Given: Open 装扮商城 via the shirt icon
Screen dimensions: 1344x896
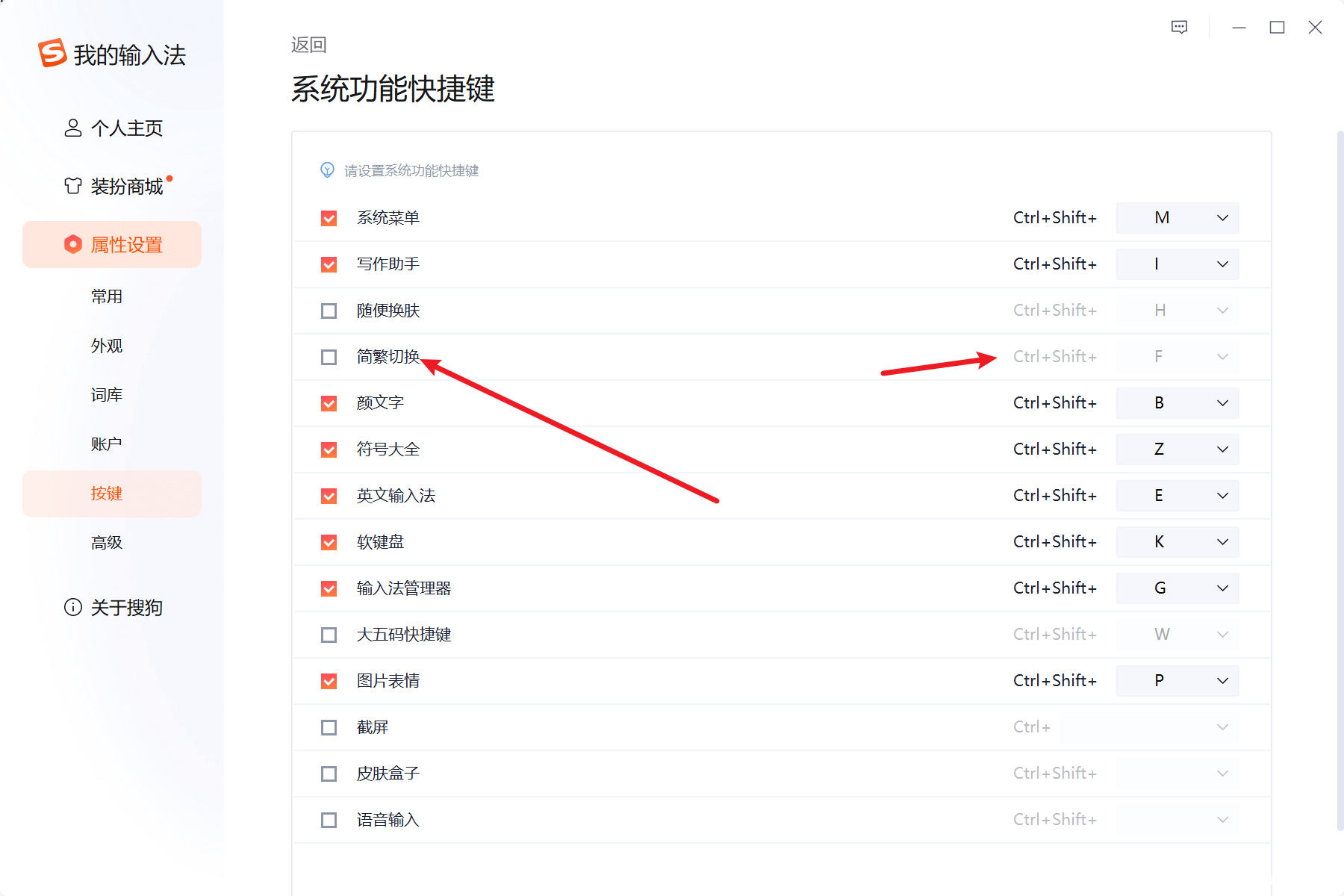Looking at the screenshot, I should [x=72, y=185].
